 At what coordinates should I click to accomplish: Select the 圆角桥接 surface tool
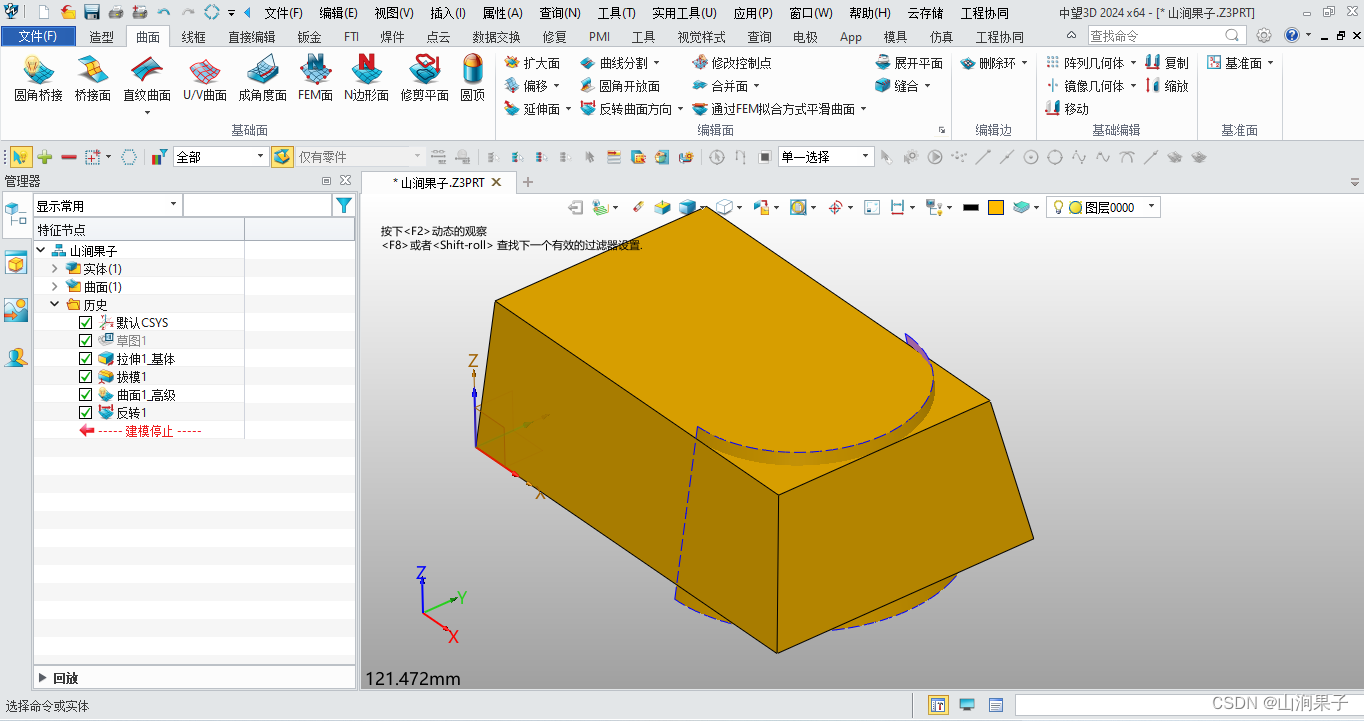38,79
